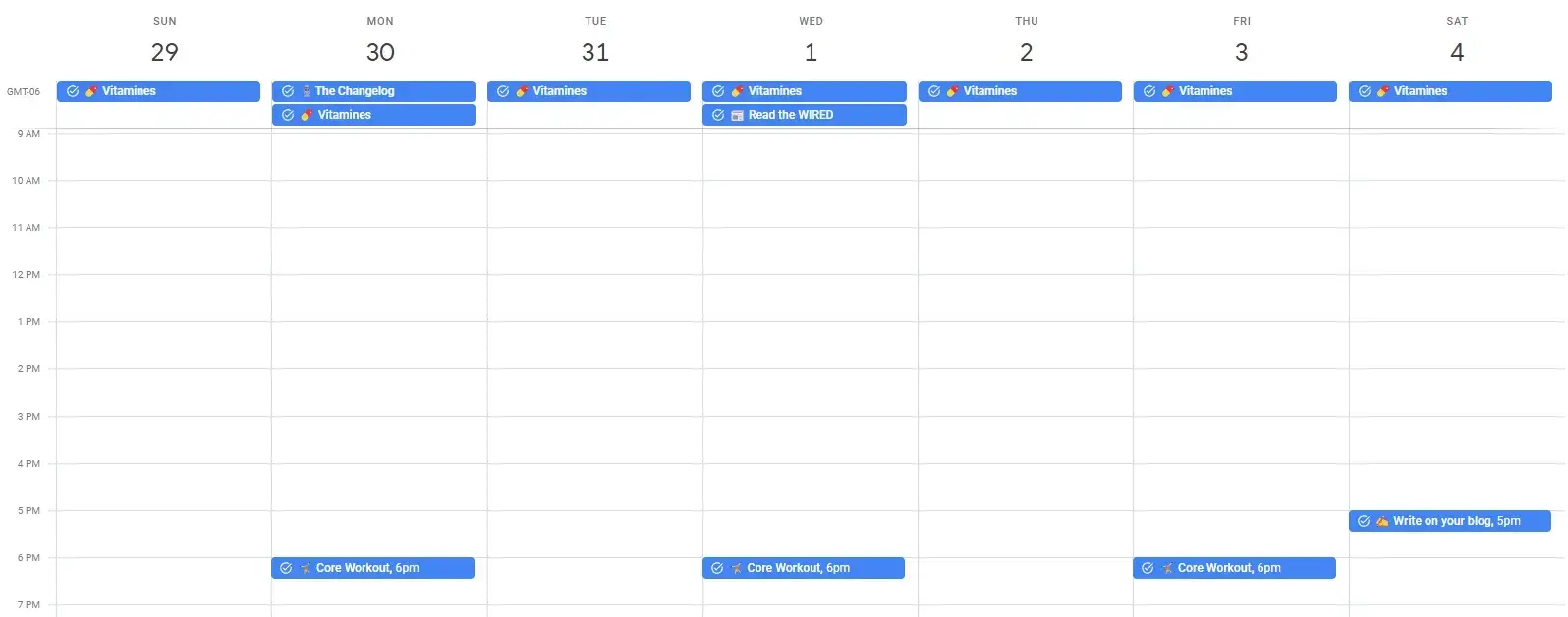Tick the Write on your blog checkmark

point(1364,521)
